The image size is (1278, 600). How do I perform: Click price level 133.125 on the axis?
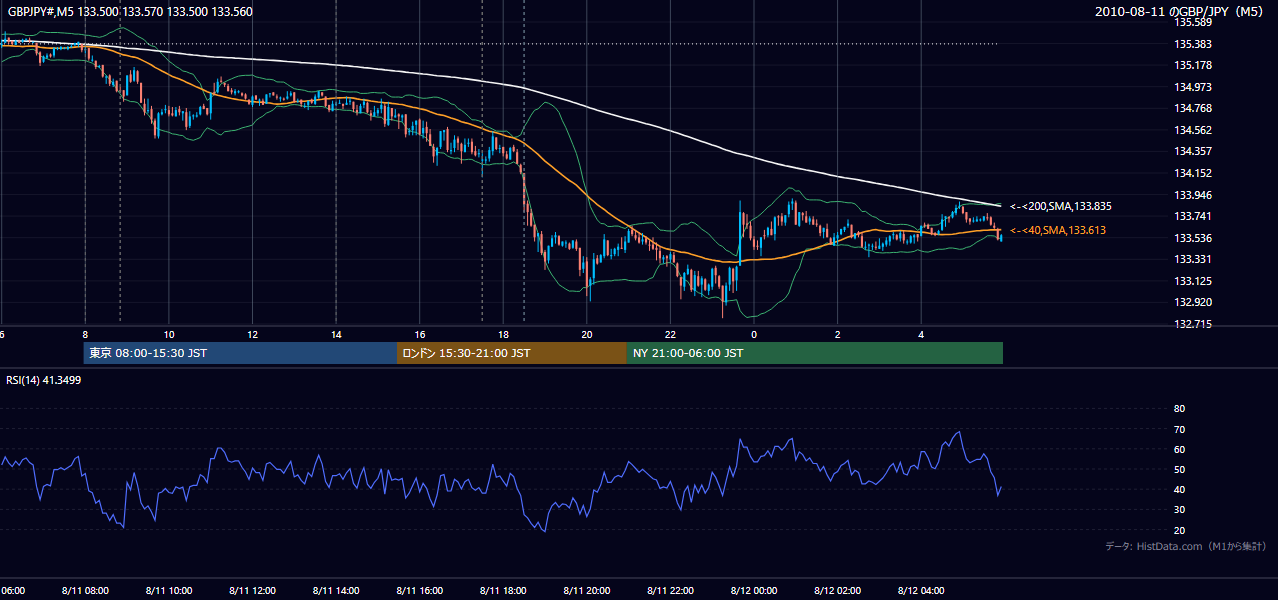pyautogui.click(x=1192, y=281)
